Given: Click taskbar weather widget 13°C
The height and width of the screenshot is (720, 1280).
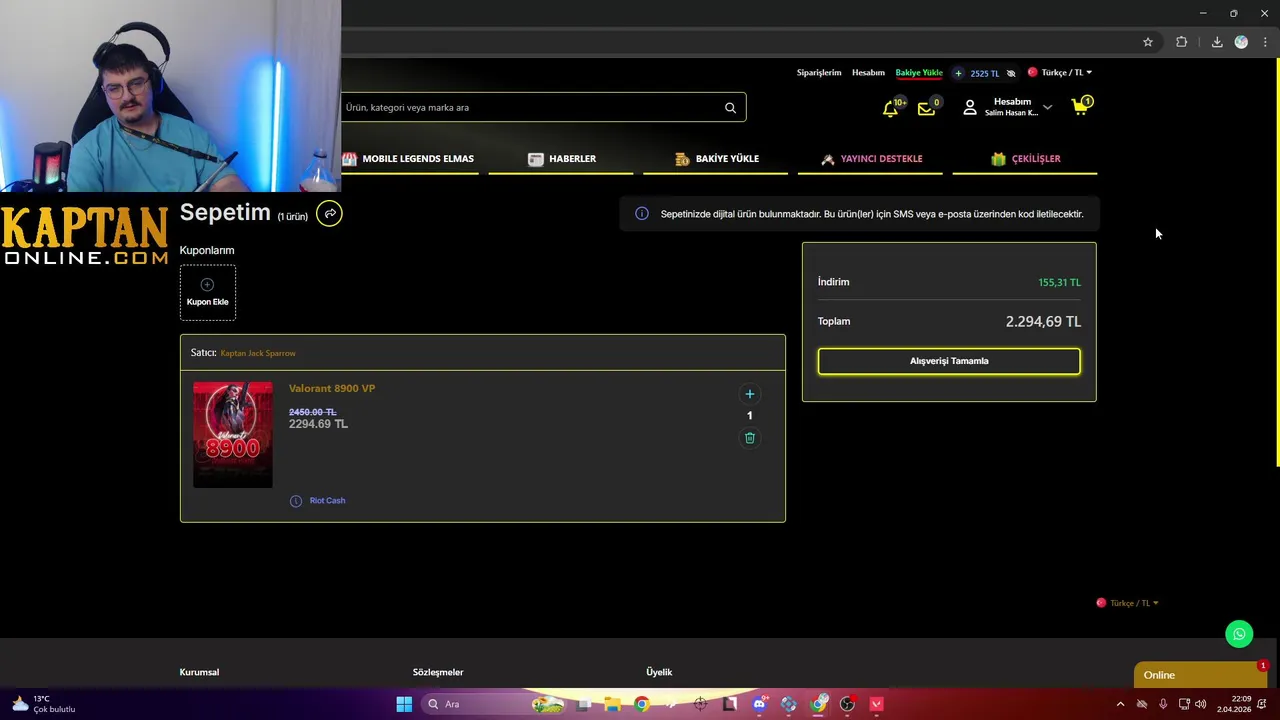Looking at the screenshot, I should tap(43, 704).
